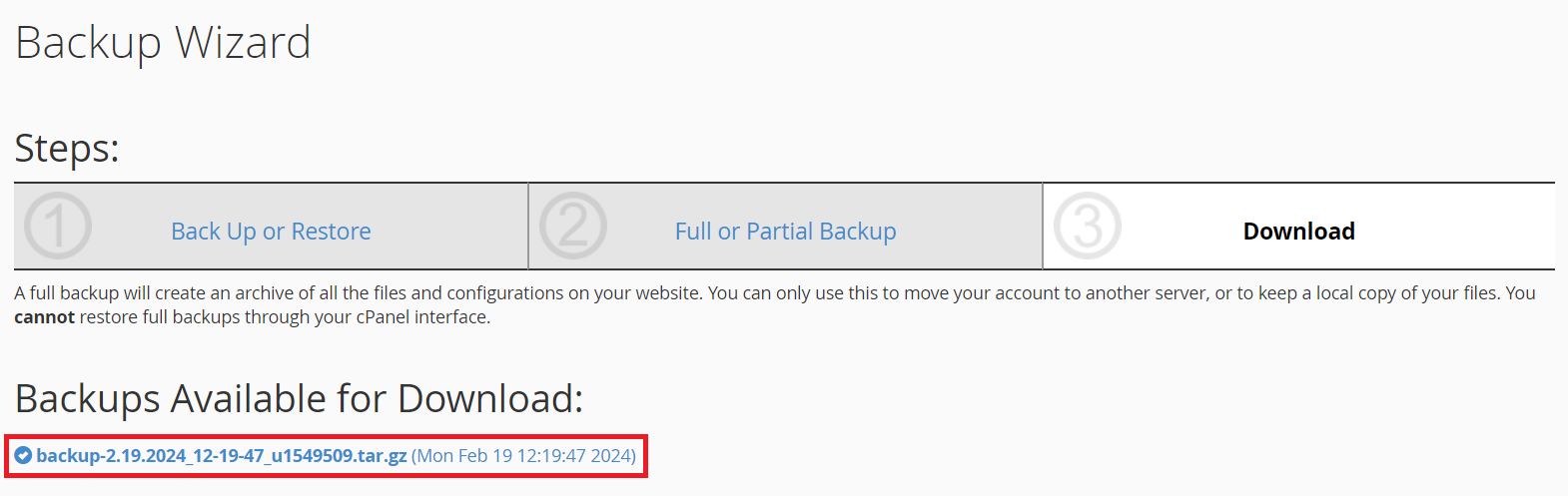This screenshot has height=496, width=1568.
Task: Click the step 2 circle icon
Action: tap(573, 227)
